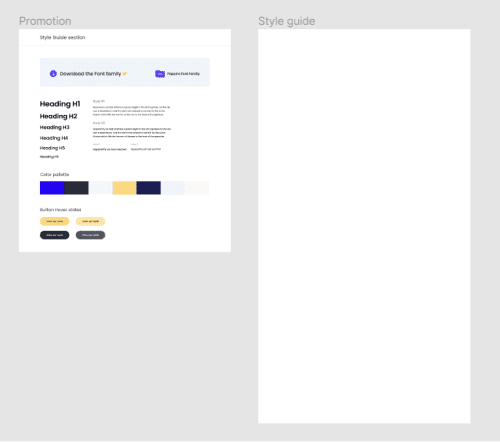This screenshot has height=442, width=500.
Task: Select the 'Heading H2' text
Action: [58, 116]
